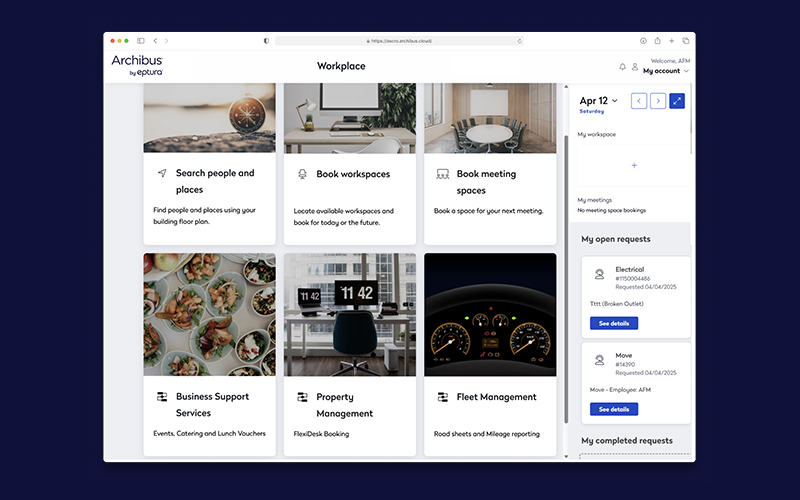Image resolution: width=800 pixels, height=500 pixels.
Task: Expand the My account dropdown
Action: pos(666,71)
